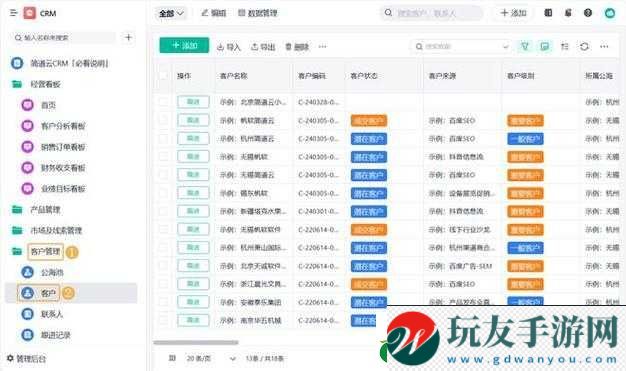The height and width of the screenshot is (371, 626).
Task: Click the 客户状态 column header
Action: pos(364,75)
